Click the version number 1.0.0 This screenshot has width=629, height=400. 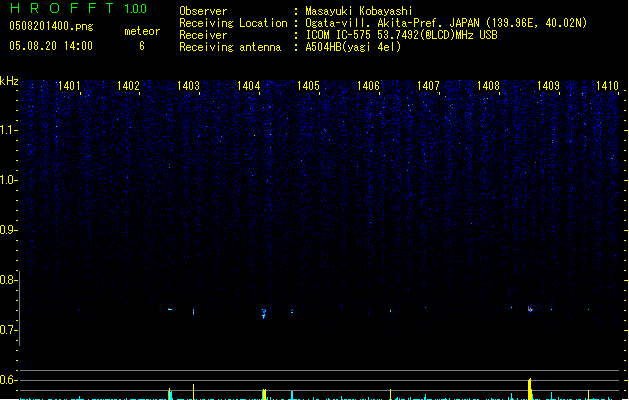136,8
